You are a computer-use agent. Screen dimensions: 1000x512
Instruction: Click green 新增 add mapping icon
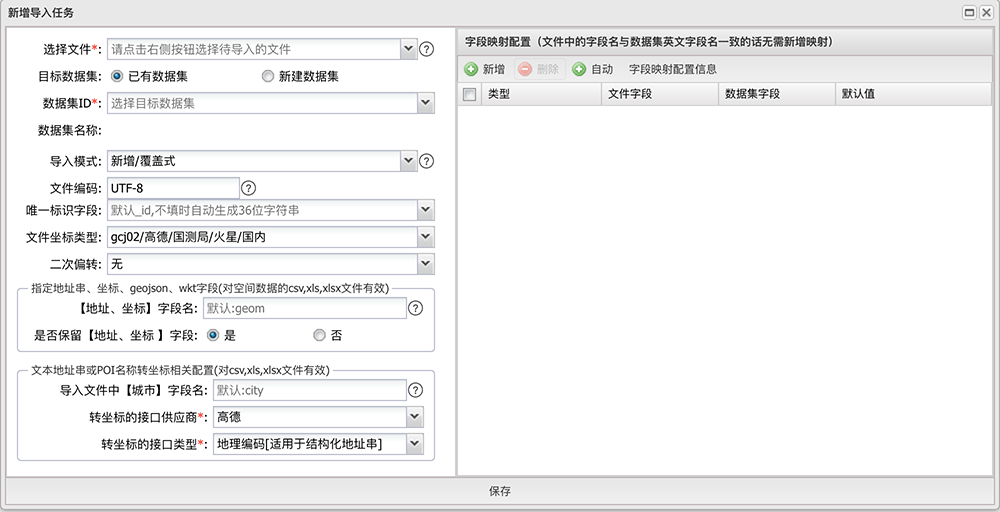[x=471, y=70]
